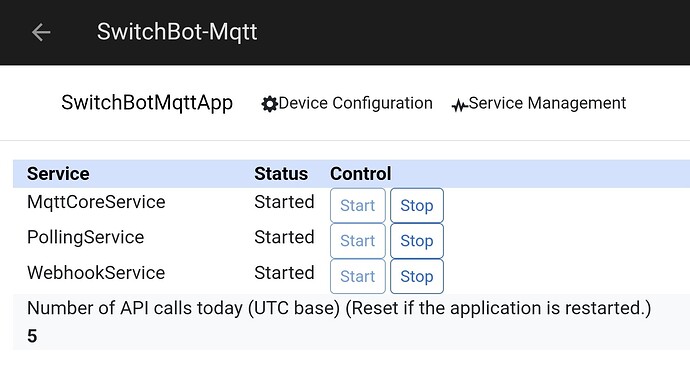Open the Service Management menu item
Image resolution: width=690 pixels, height=374 pixels.
[539, 103]
